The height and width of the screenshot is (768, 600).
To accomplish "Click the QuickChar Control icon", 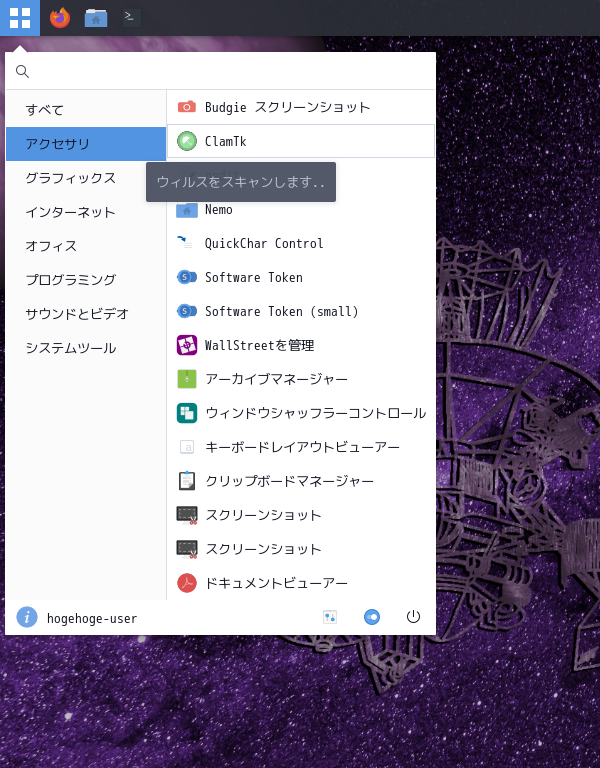I will [x=187, y=243].
